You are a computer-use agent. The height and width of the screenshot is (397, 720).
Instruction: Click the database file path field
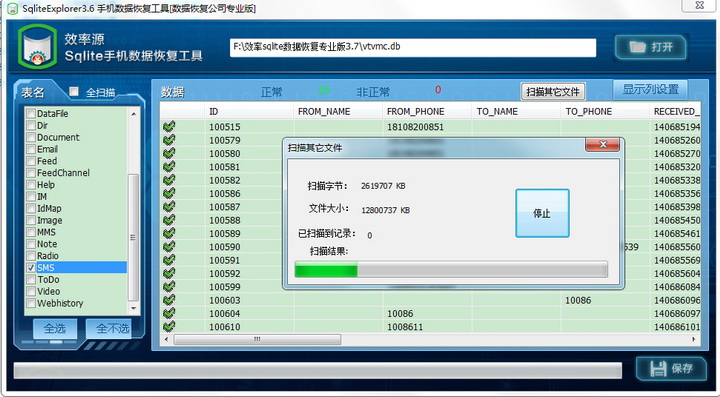point(413,47)
